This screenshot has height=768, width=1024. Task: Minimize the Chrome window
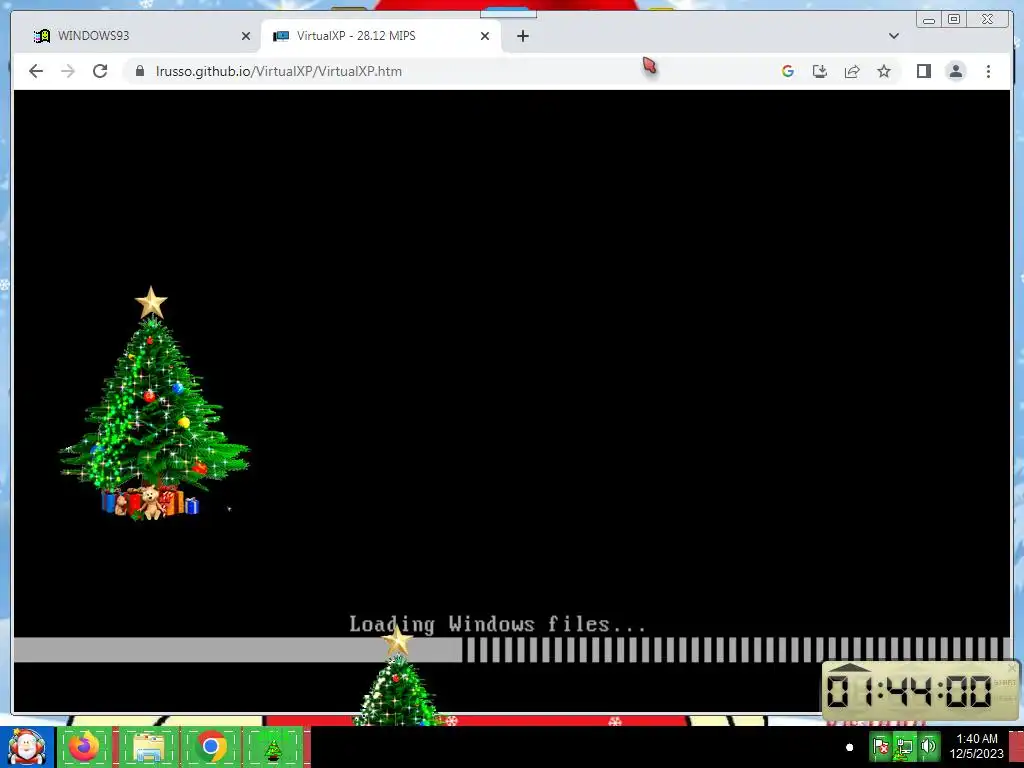pos(929,20)
